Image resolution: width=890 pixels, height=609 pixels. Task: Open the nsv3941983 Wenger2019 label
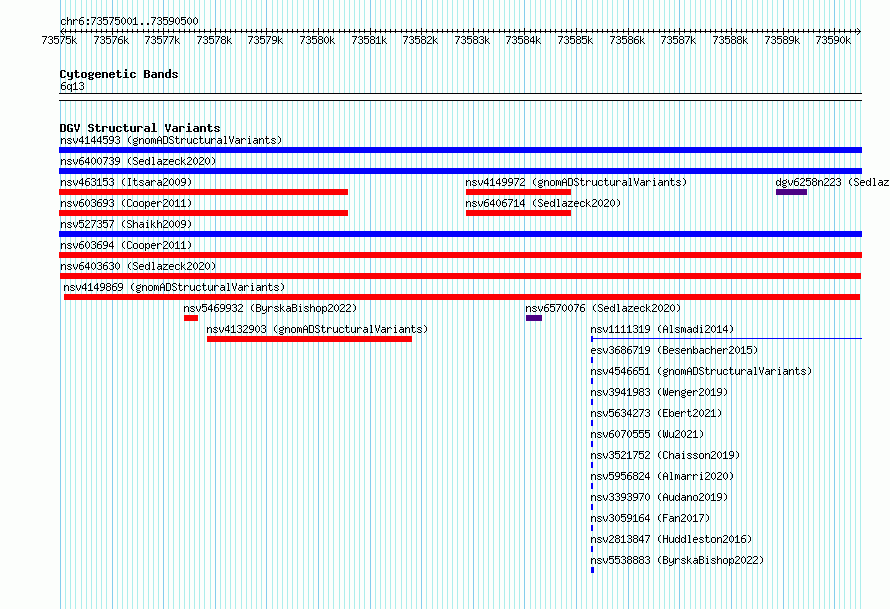(x=659, y=392)
